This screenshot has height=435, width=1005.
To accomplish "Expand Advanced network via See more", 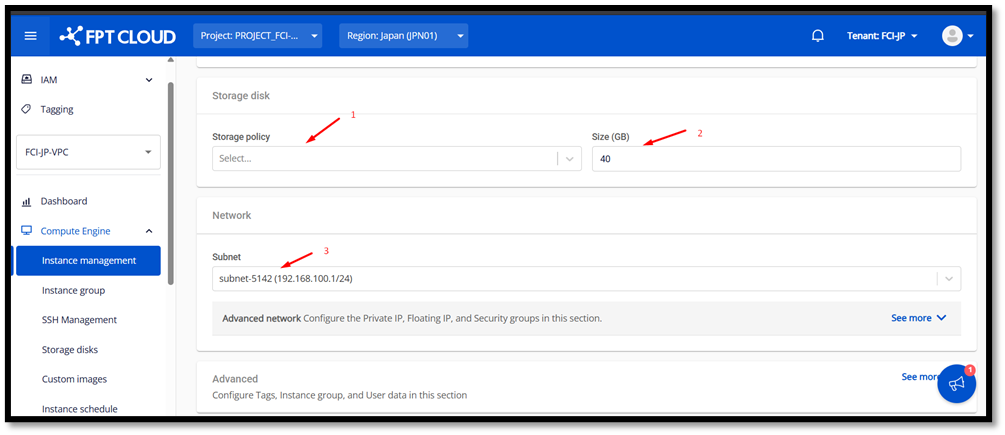I will point(918,318).
